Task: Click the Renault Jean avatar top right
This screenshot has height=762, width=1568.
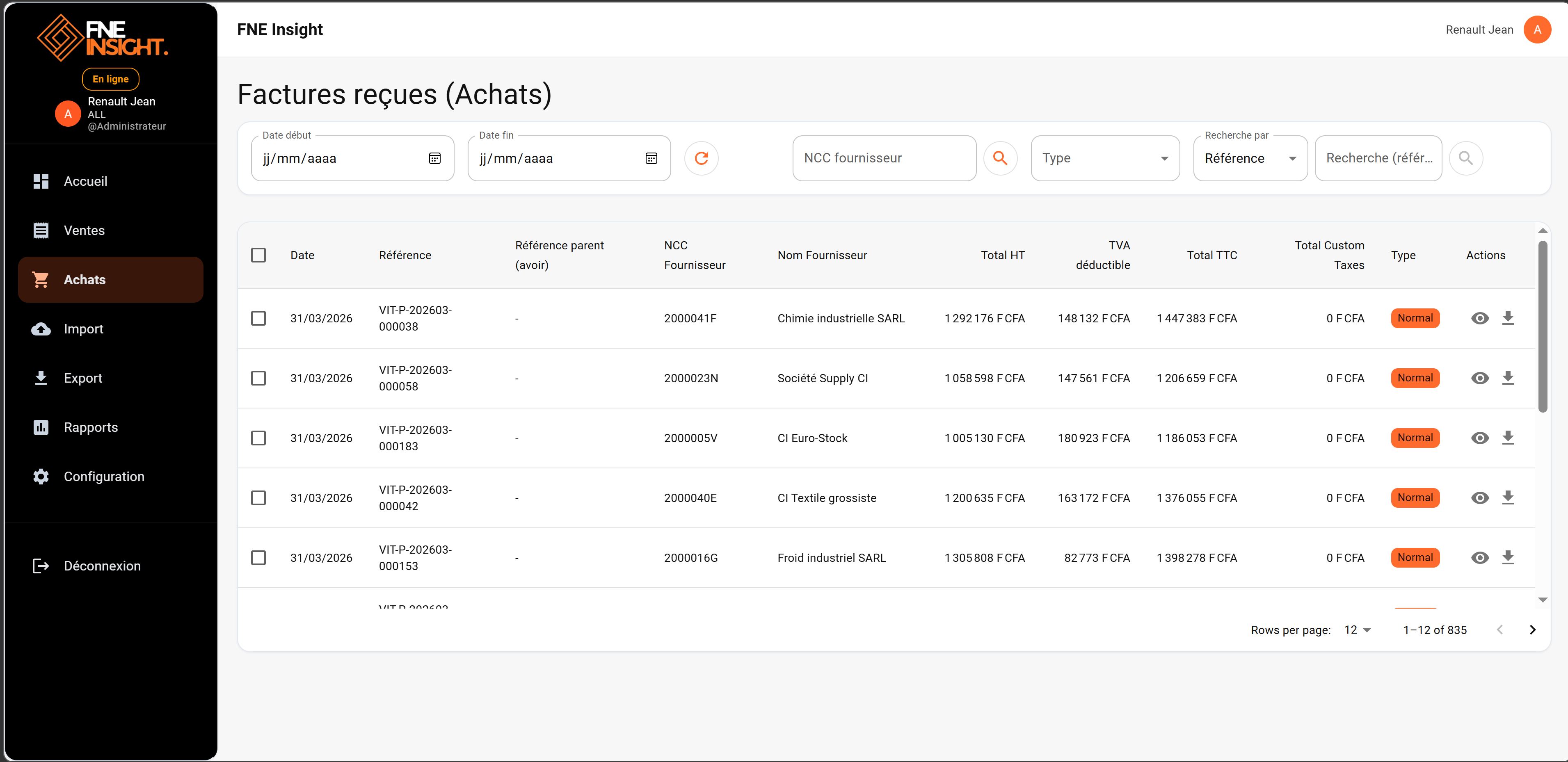Action: point(1537,30)
